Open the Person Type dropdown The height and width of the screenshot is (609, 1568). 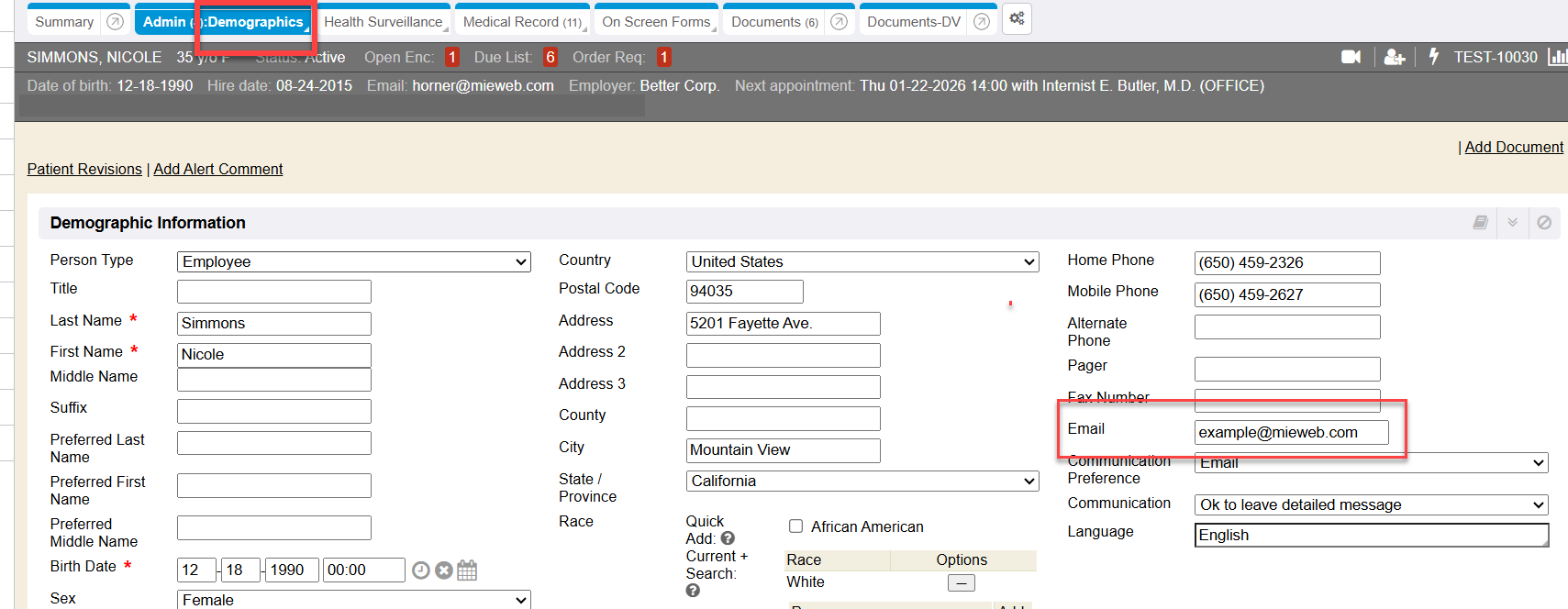coord(353,262)
